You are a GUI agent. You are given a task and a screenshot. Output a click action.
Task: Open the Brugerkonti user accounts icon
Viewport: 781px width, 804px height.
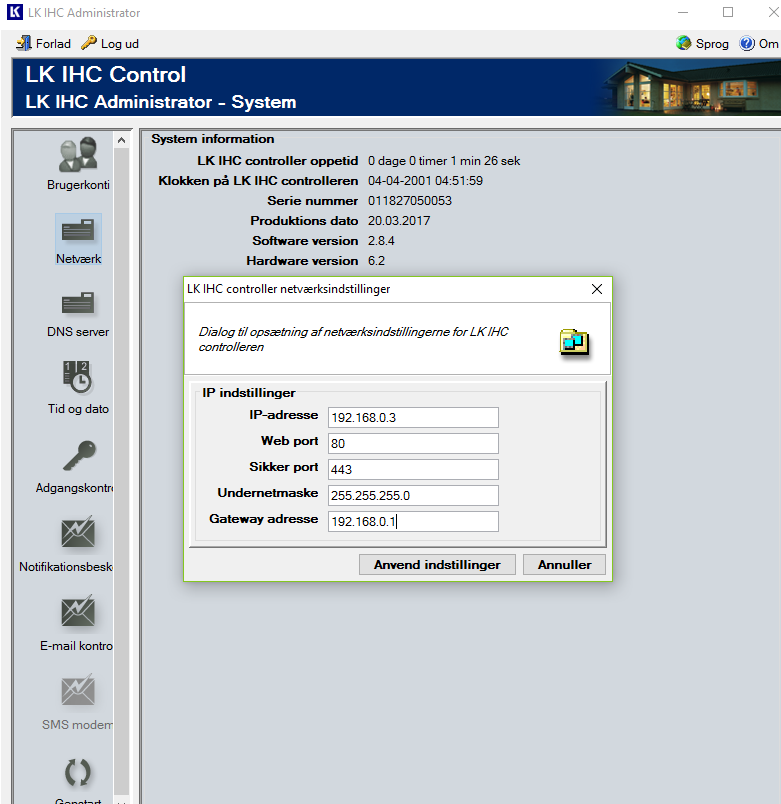pos(78,155)
